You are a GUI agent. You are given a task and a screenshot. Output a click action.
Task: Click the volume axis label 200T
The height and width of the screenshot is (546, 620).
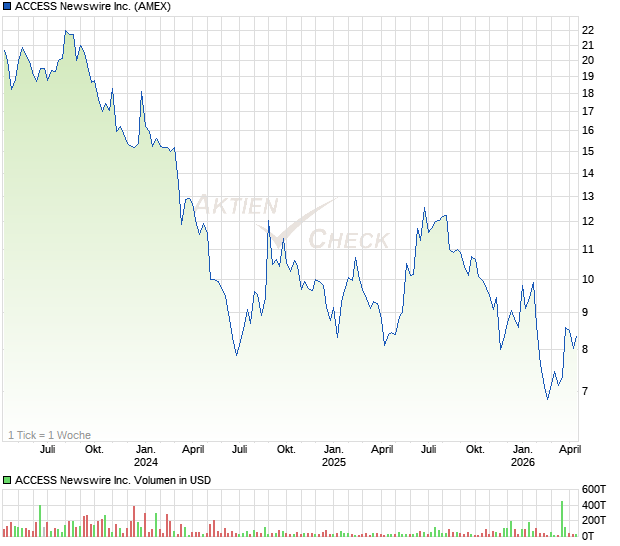(594, 520)
